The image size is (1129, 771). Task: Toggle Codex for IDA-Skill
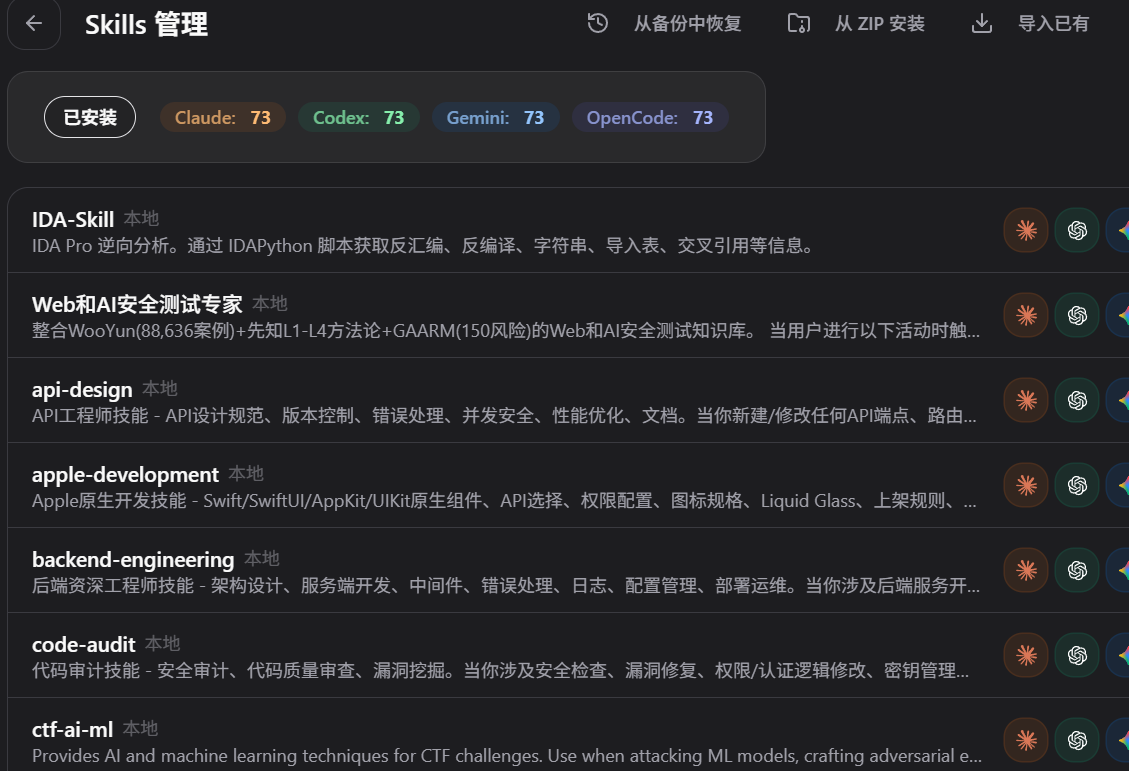pyautogui.click(x=1077, y=230)
